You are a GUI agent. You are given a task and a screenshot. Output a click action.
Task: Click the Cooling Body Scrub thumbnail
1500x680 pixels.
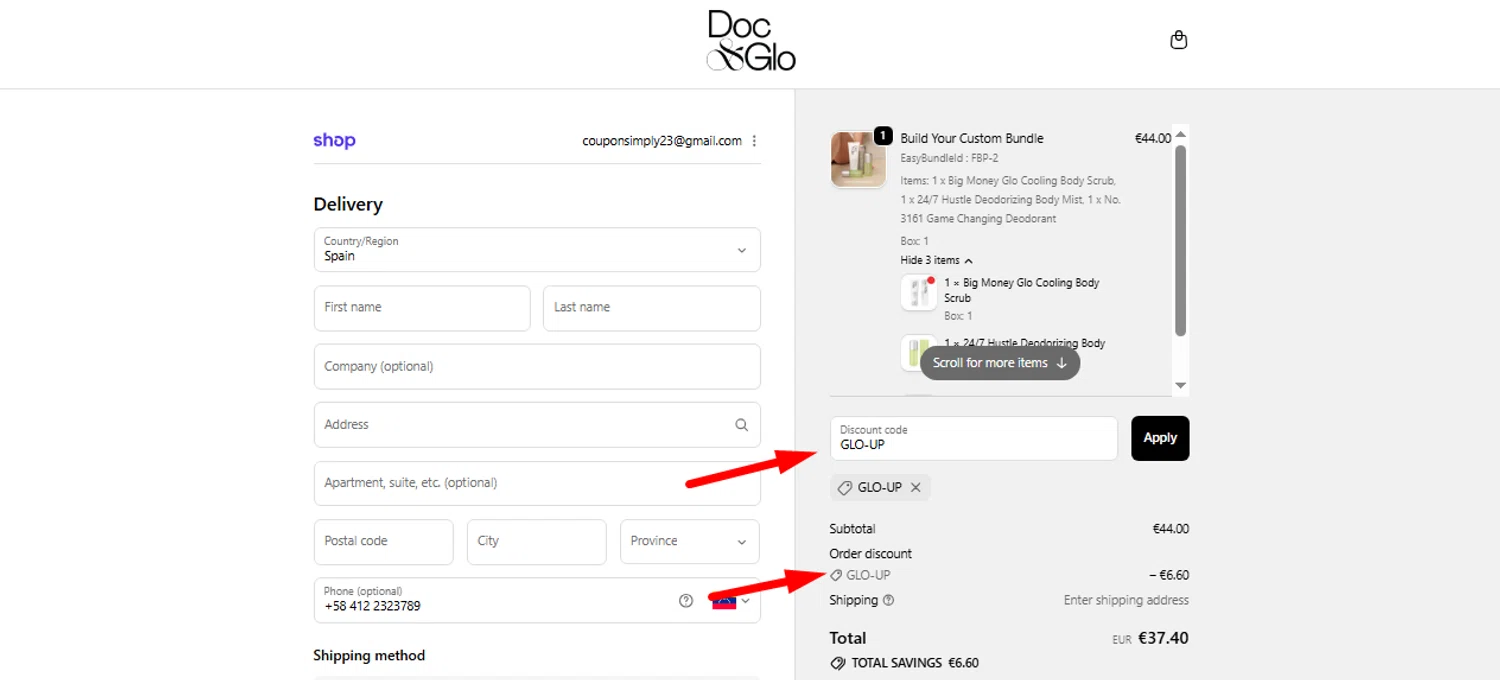click(919, 292)
